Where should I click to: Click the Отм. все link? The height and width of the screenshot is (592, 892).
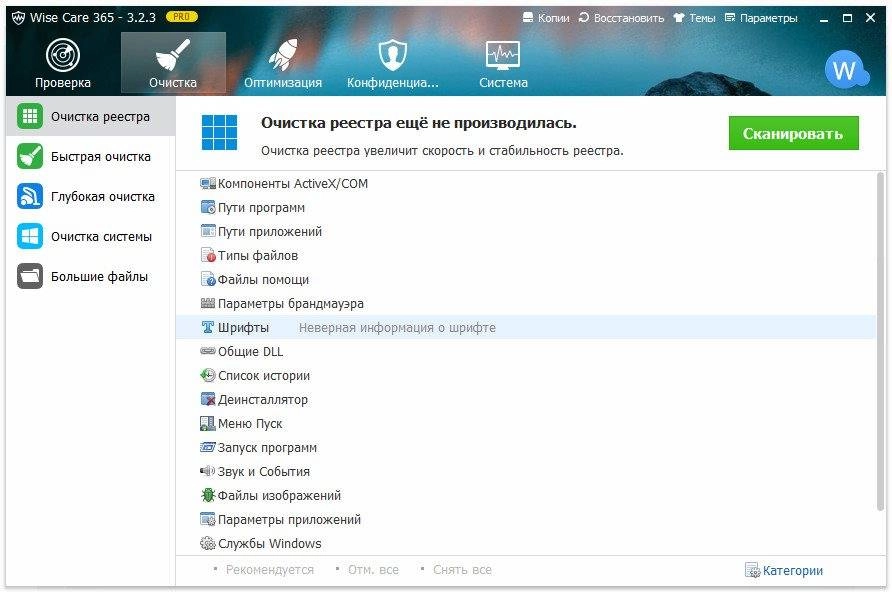373,569
